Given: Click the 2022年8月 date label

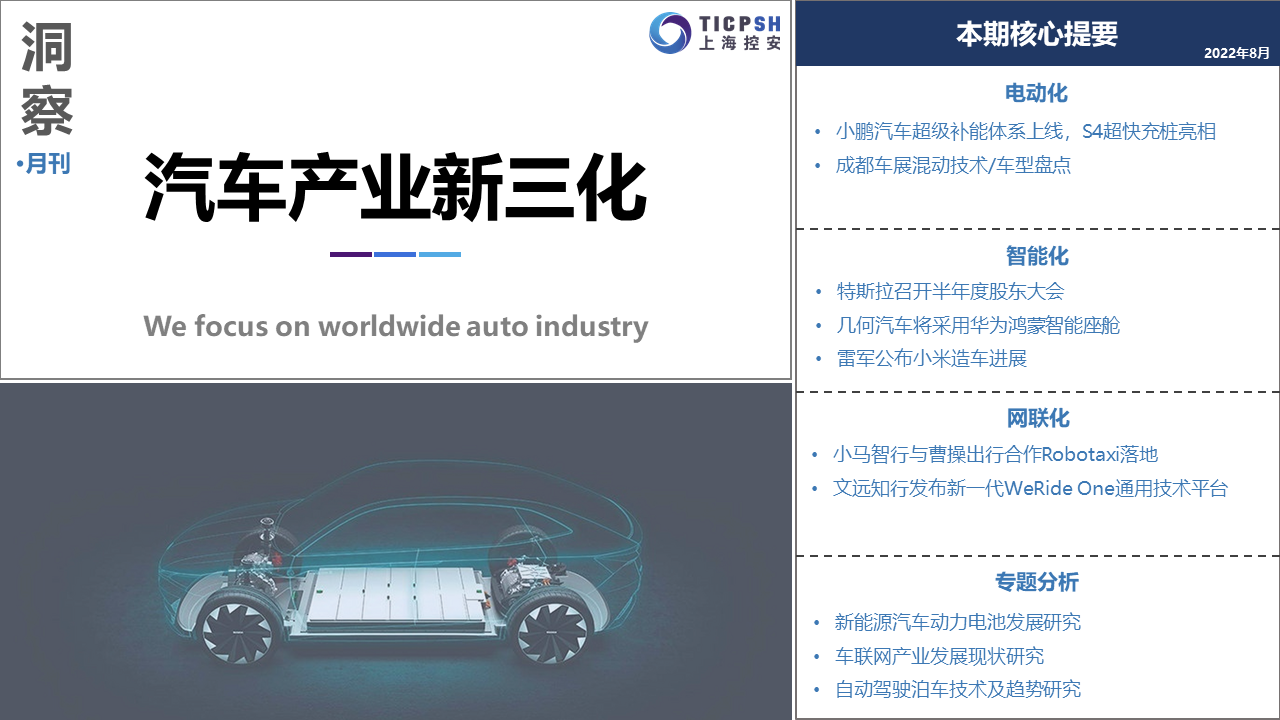Looking at the screenshot, I should pyautogui.click(x=1236, y=52).
